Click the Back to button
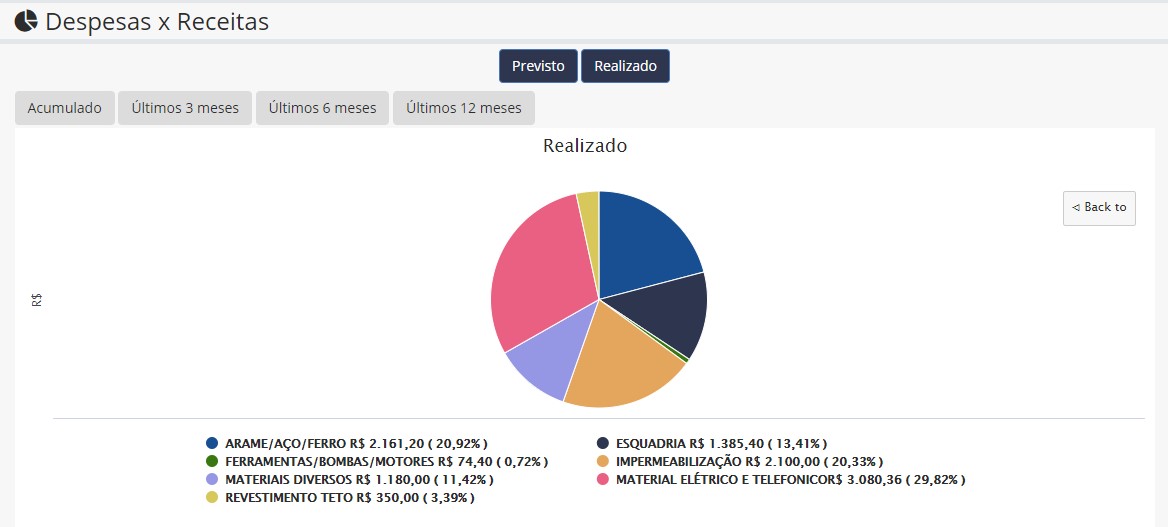The width and height of the screenshot is (1168, 527). [1099, 208]
